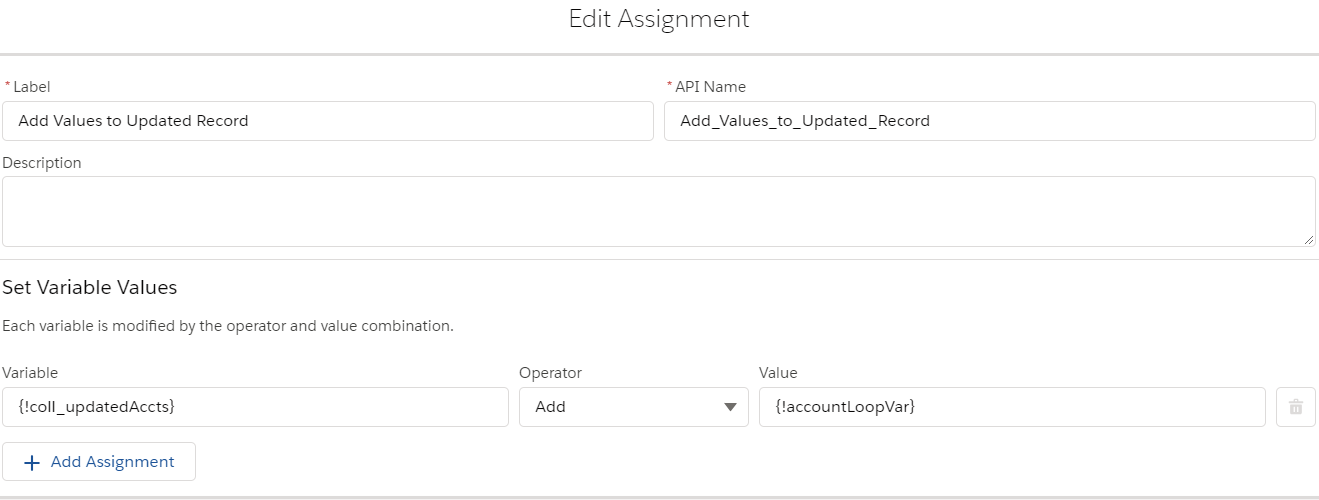Focus the API Name text field

coord(989,121)
